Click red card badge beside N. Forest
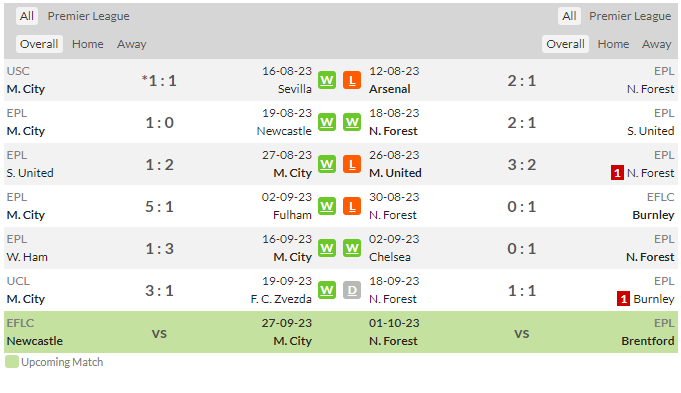This screenshot has width=681, height=393. 617,173
